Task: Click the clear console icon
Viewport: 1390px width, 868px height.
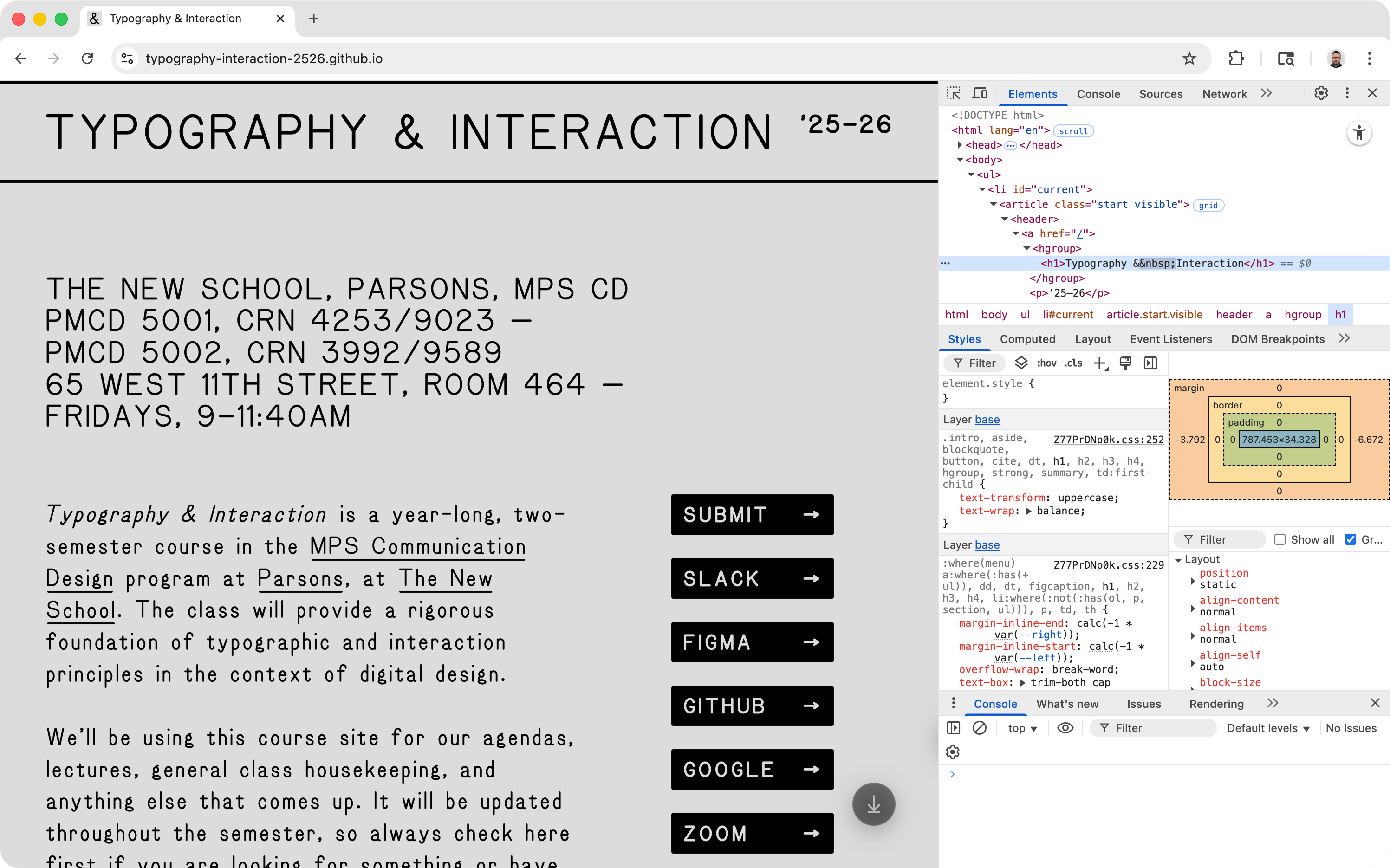Action: coord(980,728)
